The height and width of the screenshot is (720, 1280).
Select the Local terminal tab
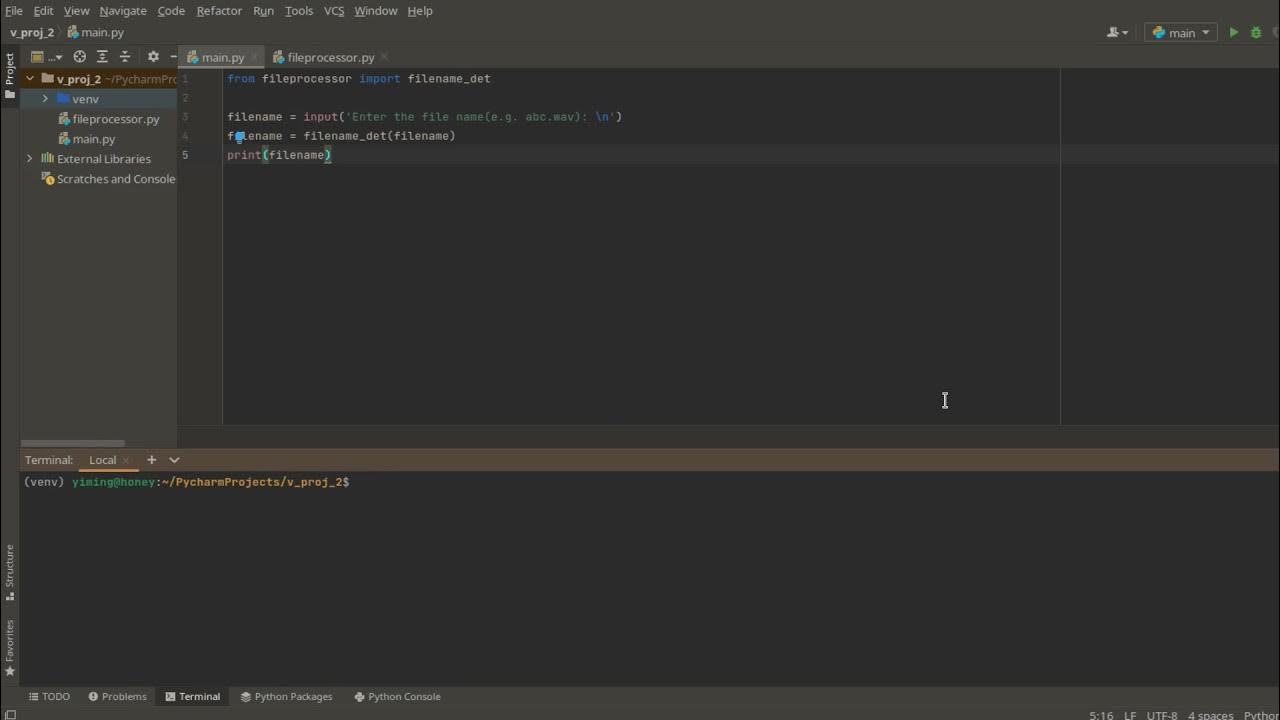point(102,460)
